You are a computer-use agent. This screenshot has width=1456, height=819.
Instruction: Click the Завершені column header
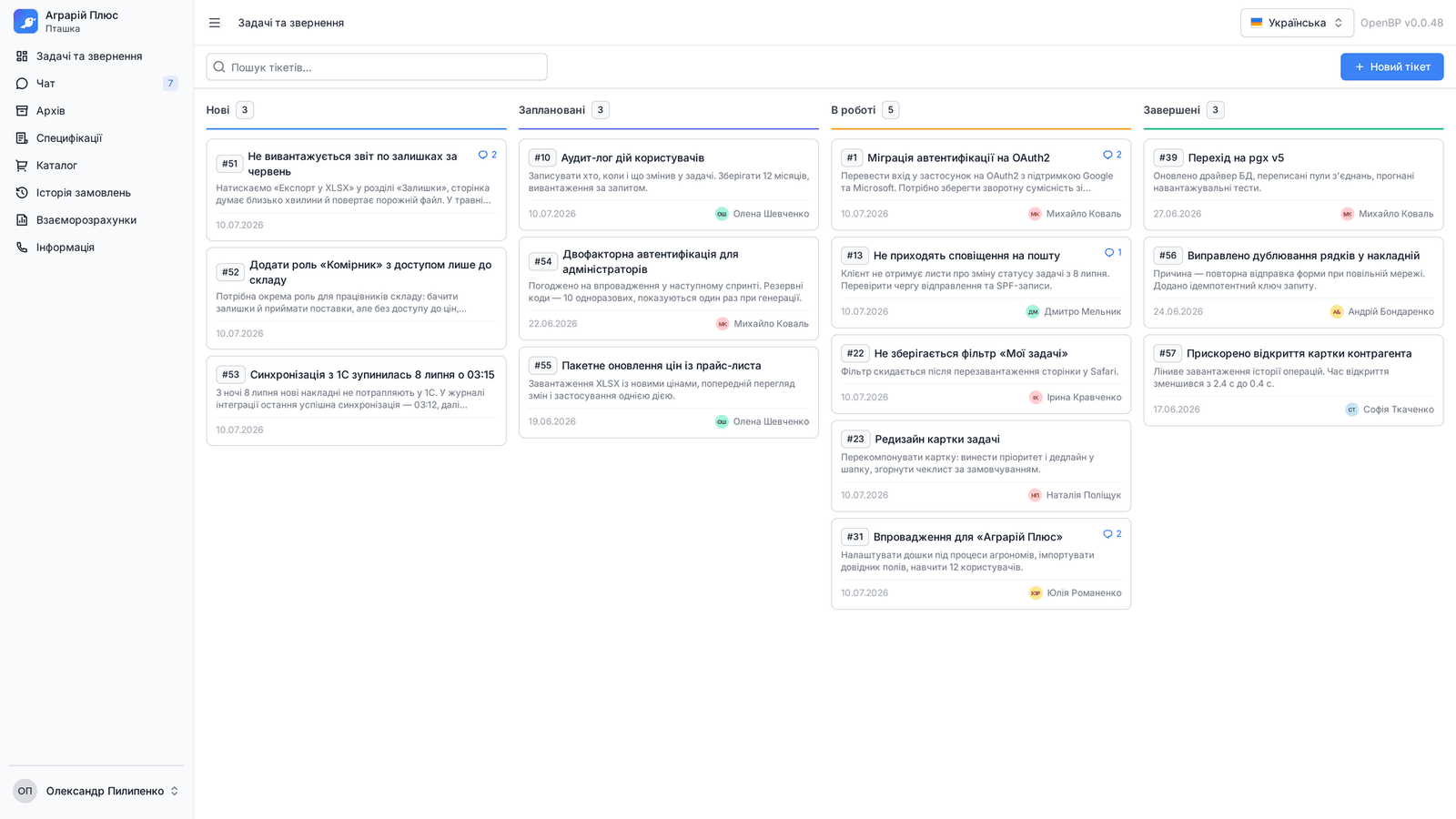[x=1172, y=110]
